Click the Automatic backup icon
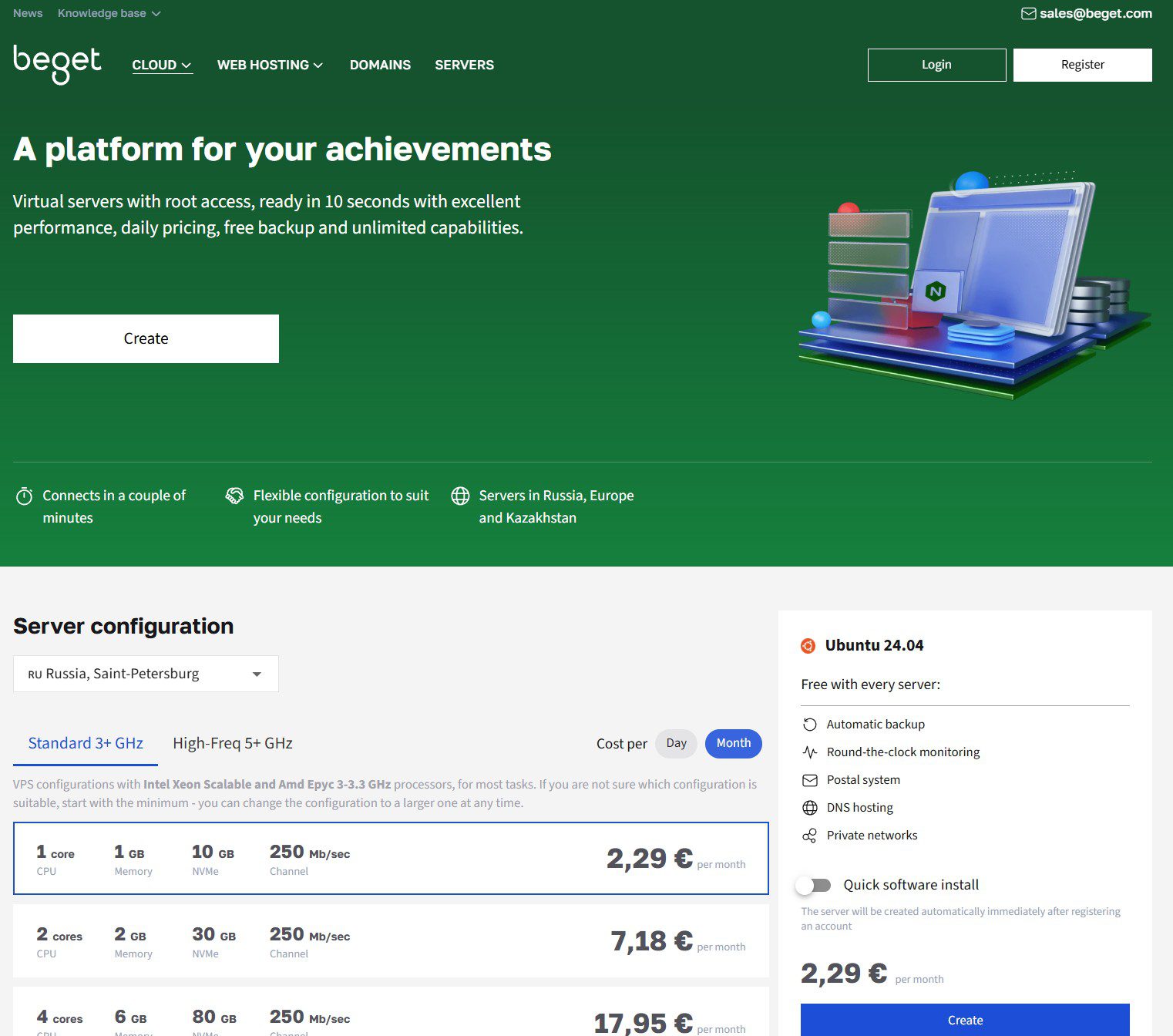Image resolution: width=1173 pixels, height=1036 pixels. (809, 725)
